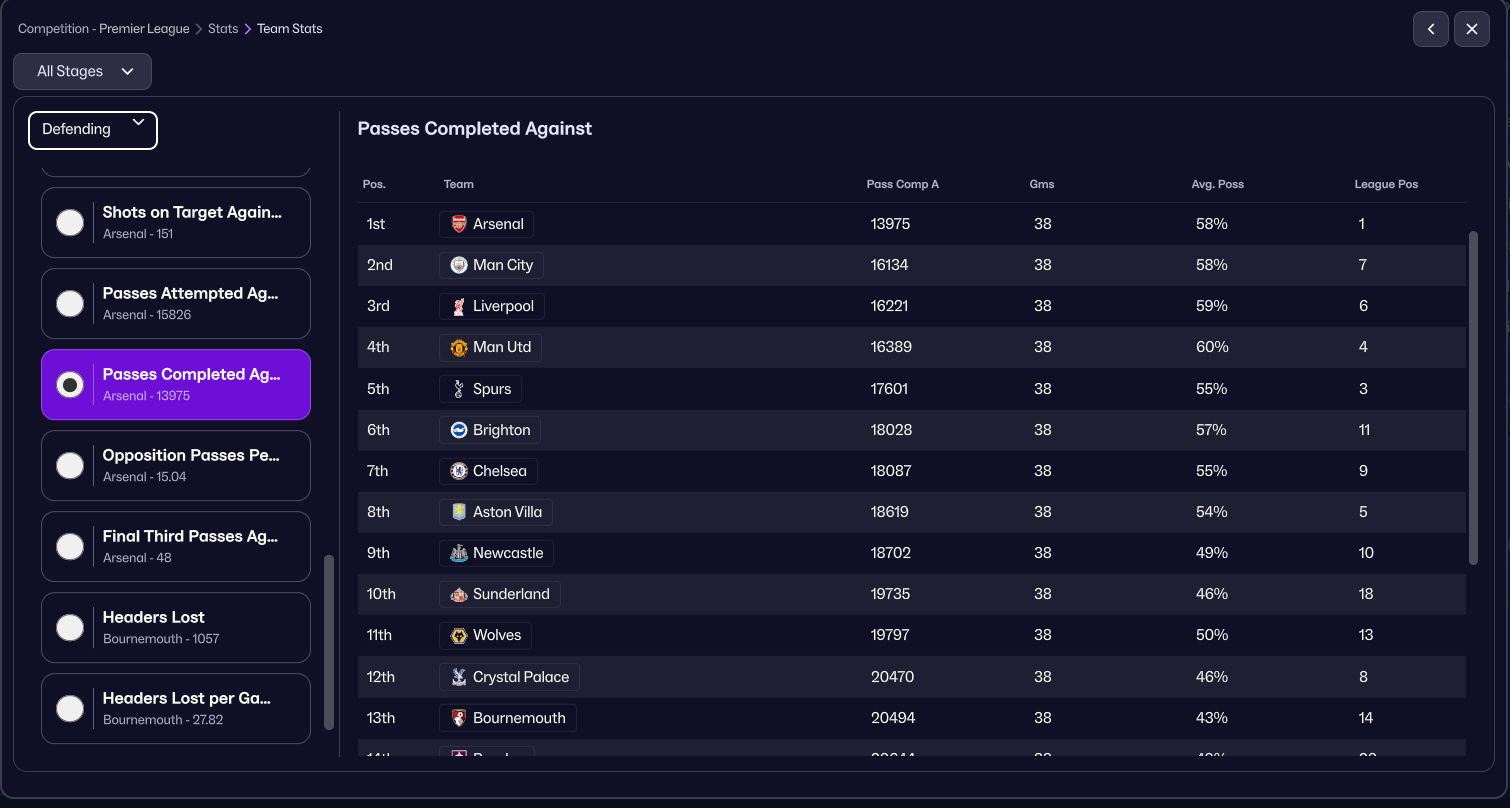Viewport: 1510px width, 808px height.
Task: Go to the Stats breadcrumb
Action: 223,29
